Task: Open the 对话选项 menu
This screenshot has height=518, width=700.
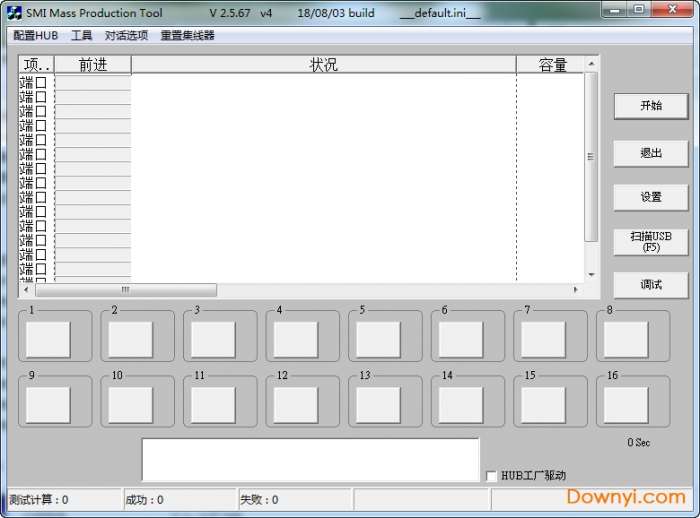Action: pos(126,35)
